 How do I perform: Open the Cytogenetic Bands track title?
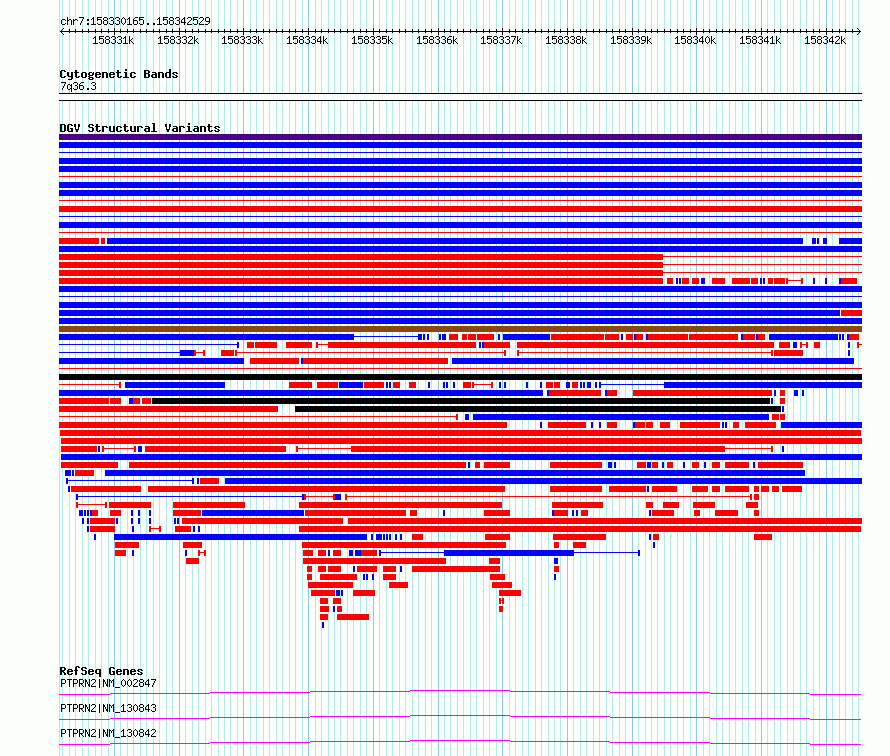pyautogui.click(x=119, y=74)
